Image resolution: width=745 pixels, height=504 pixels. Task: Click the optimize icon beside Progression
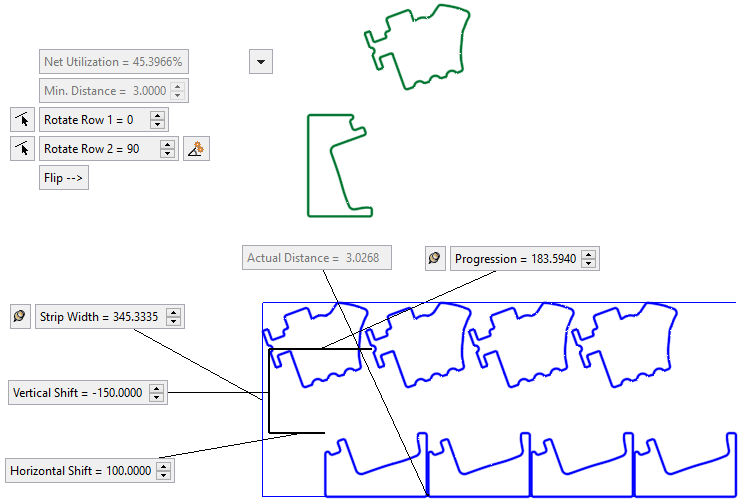click(435, 258)
